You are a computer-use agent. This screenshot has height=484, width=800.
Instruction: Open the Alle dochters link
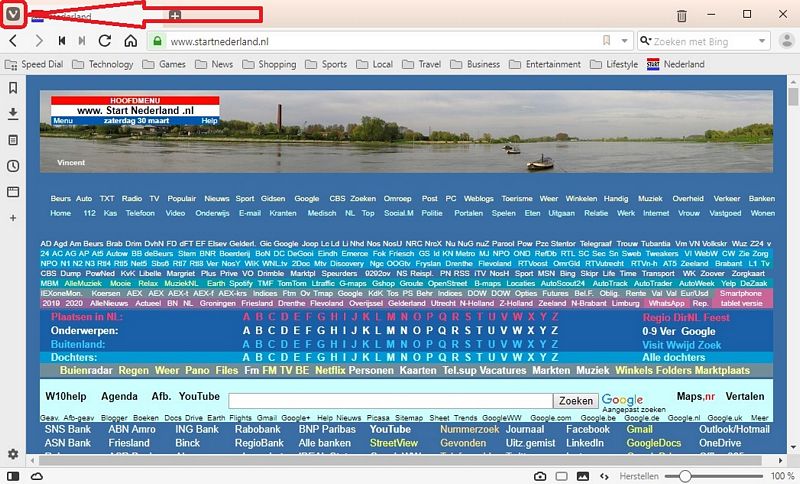tap(673, 358)
